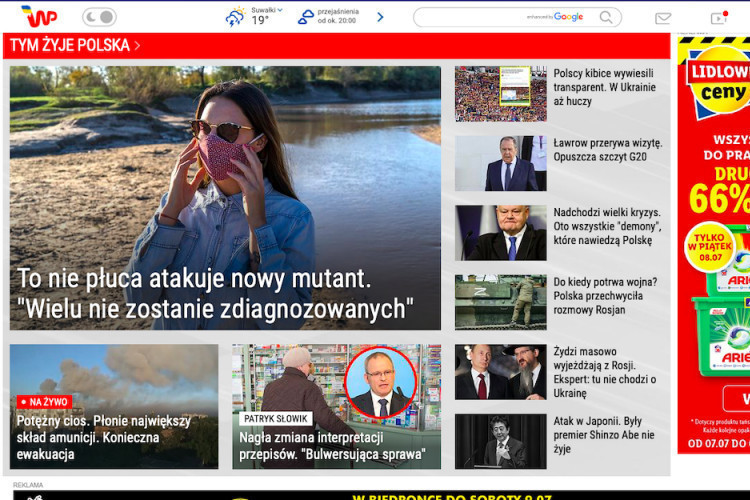Click the magnifying glass search icon

click(606, 17)
